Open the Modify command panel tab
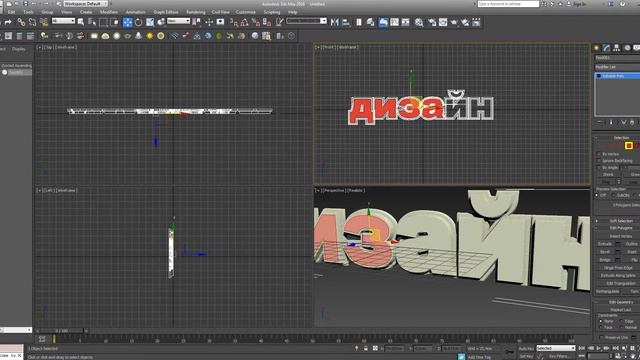640x360 pixels. tap(607, 48)
